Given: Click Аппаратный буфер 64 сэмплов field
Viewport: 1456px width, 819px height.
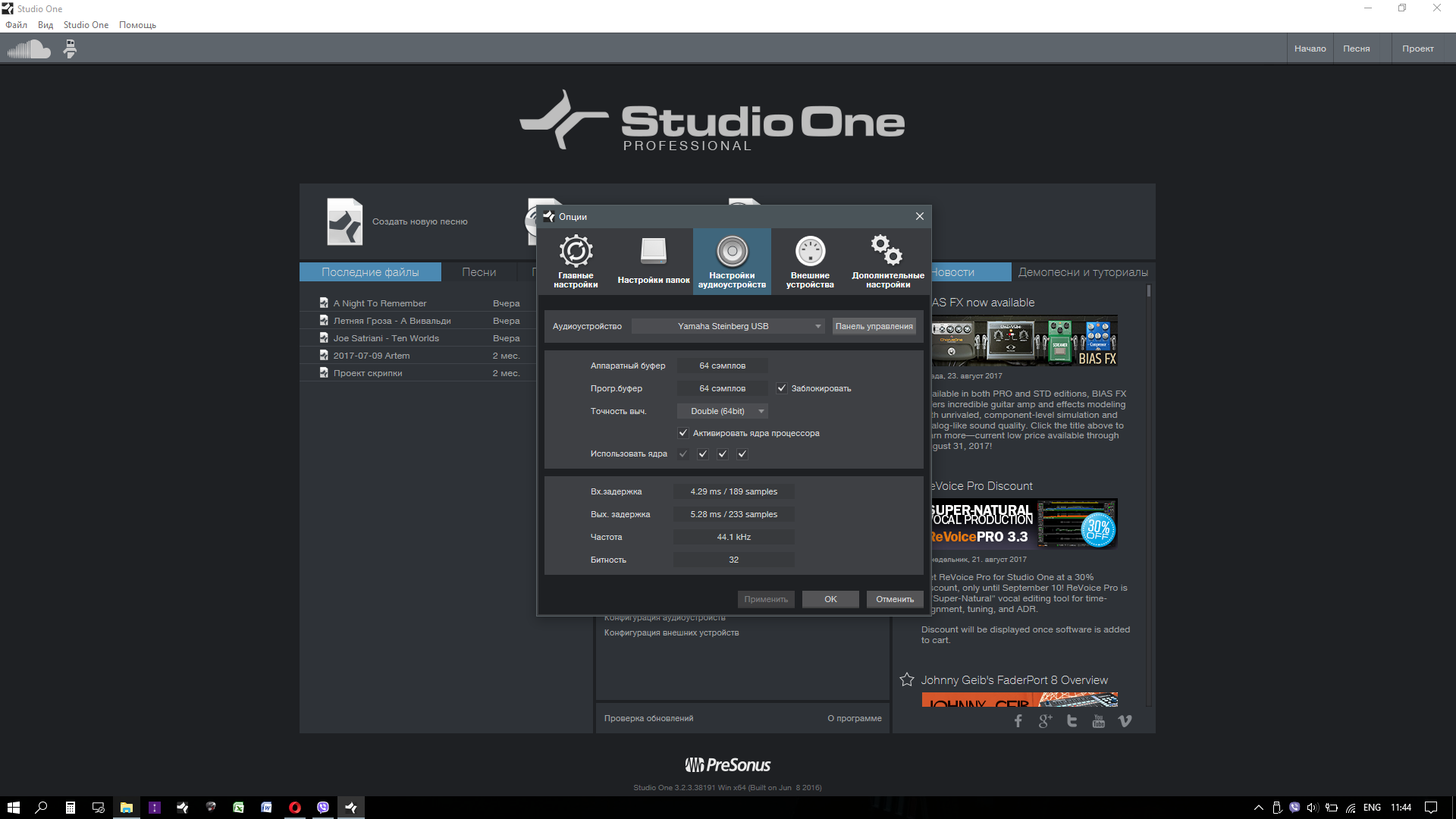Looking at the screenshot, I should pos(722,366).
